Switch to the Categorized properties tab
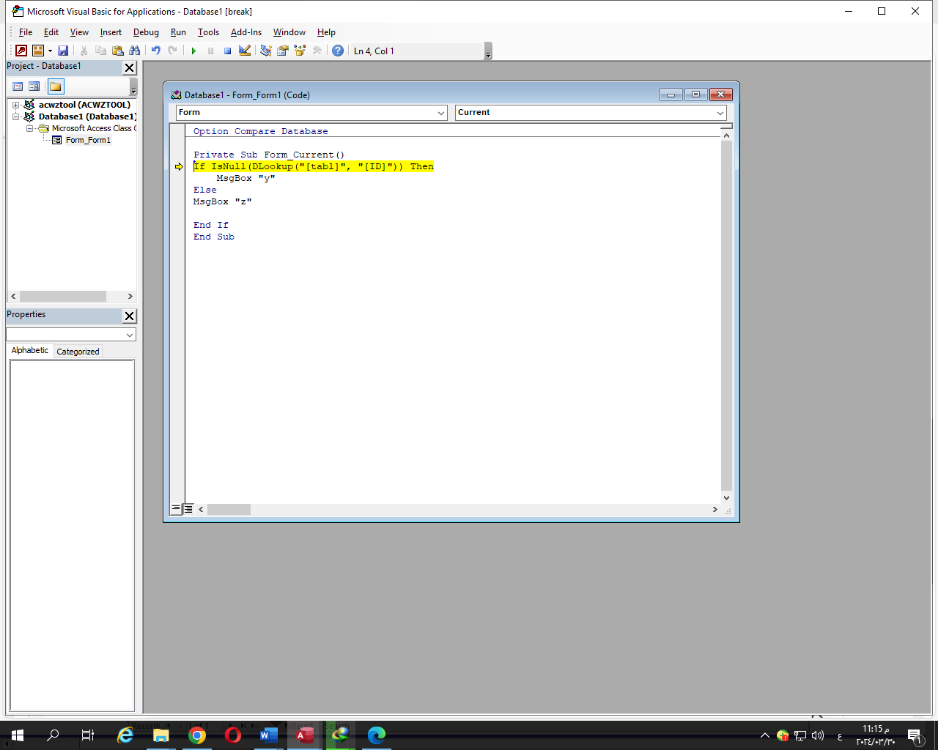 tap(78, 352)
